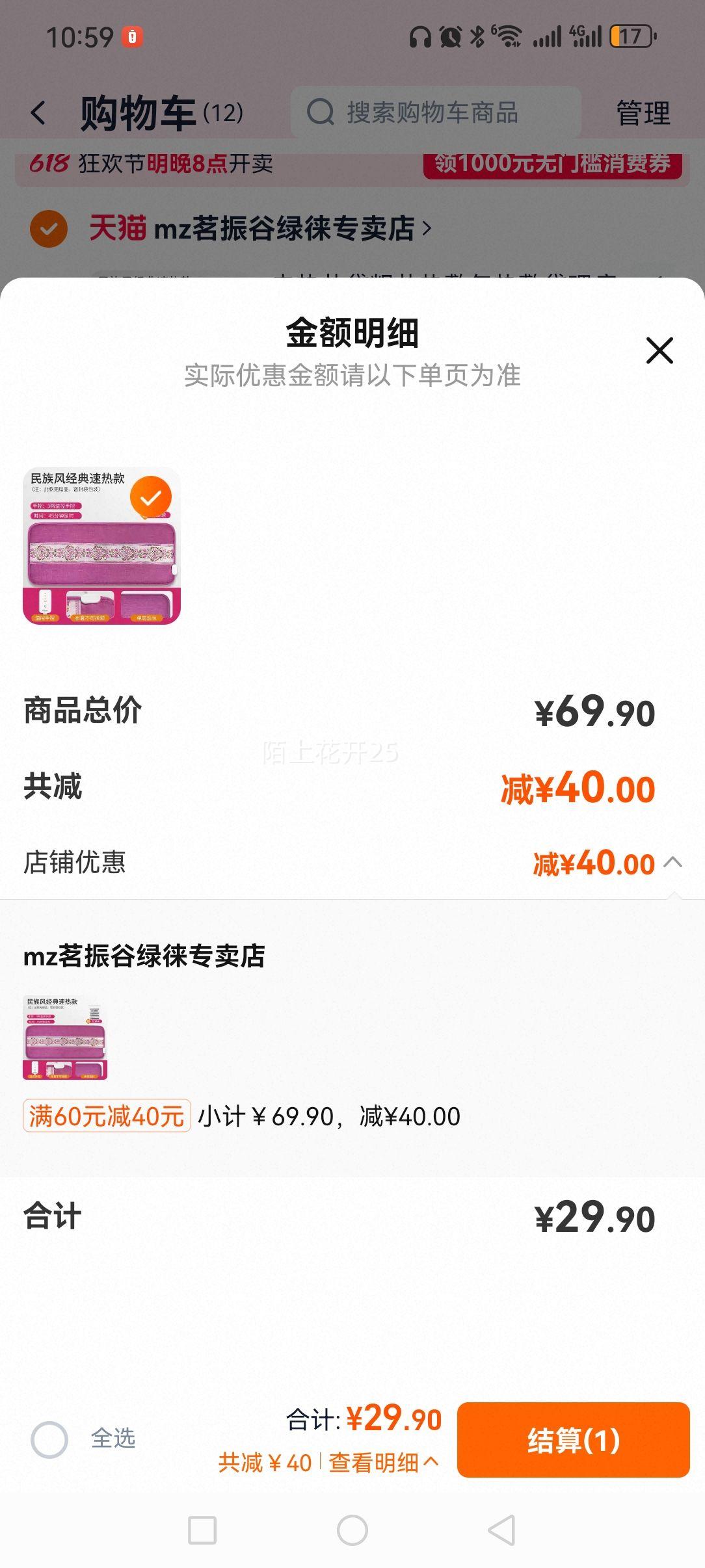
Task: Tap the search magnifier icon
Action: point(320,112)
